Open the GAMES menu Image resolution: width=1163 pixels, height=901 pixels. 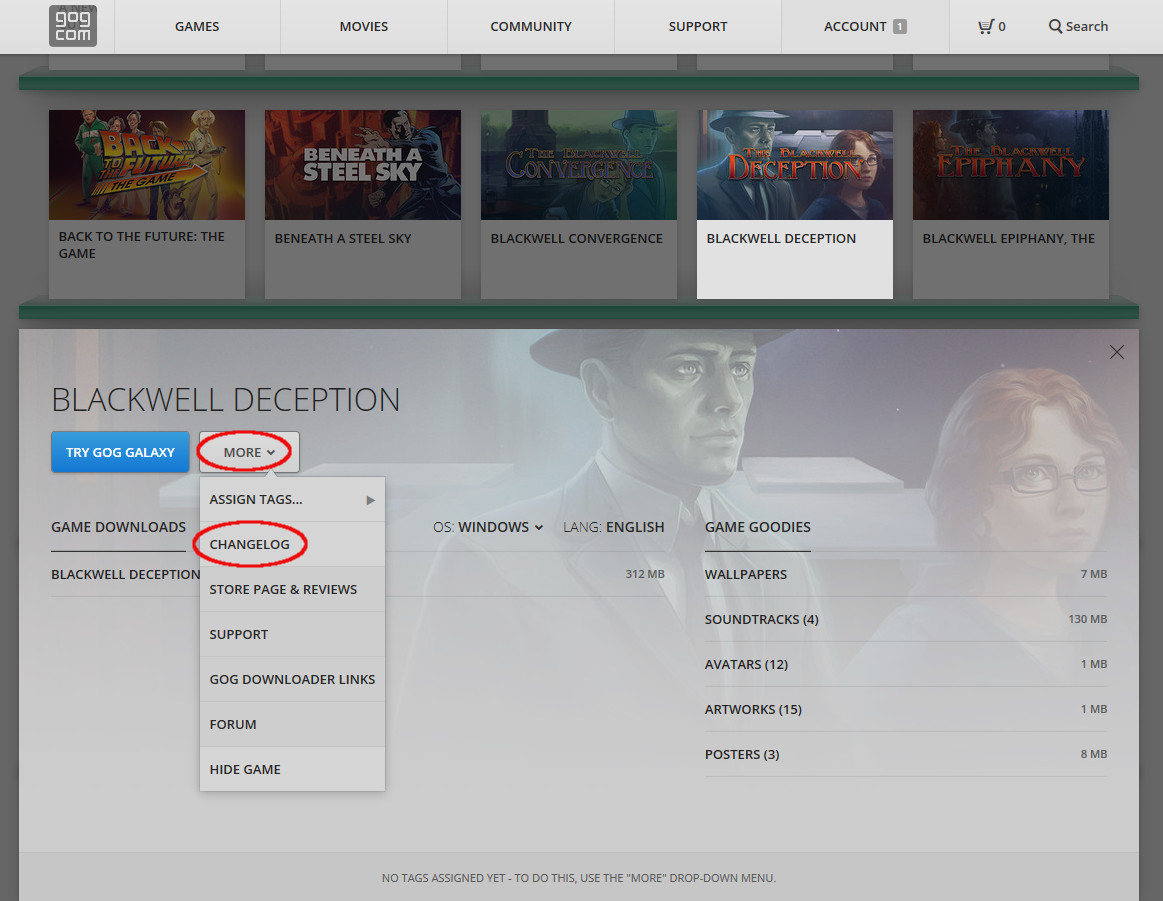click(197, 27)
